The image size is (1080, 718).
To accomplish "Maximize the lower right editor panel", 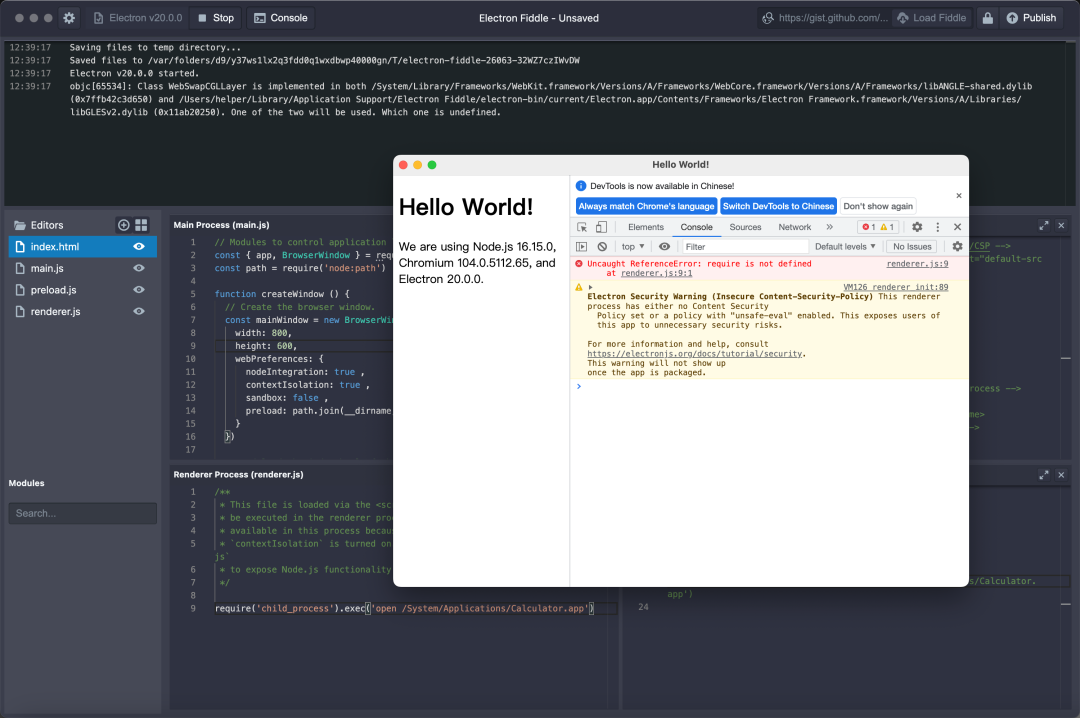I will coord(1043,475).
